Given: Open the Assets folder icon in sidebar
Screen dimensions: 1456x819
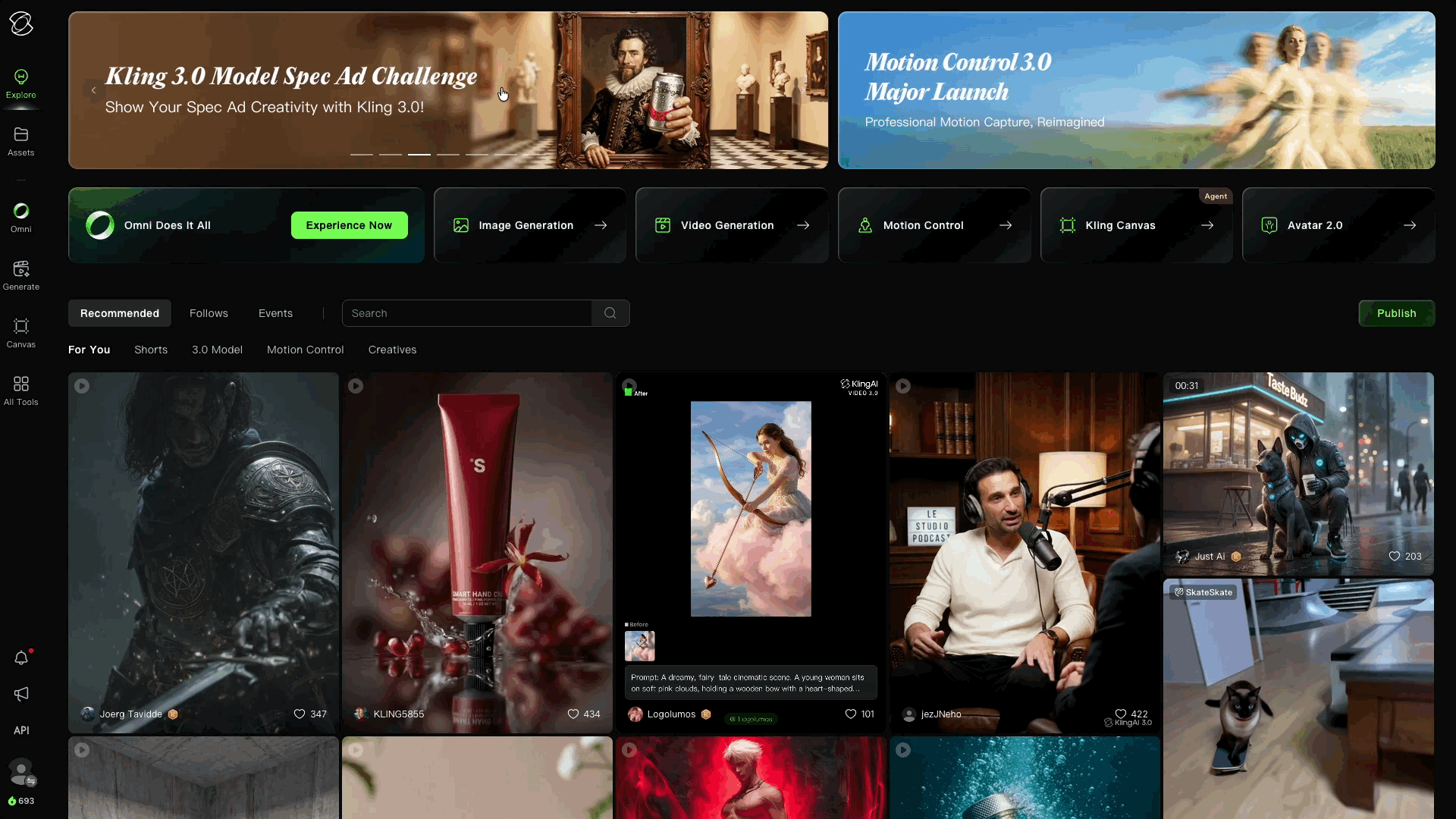Looking at the screenshot, I should (x=21, y=135).
